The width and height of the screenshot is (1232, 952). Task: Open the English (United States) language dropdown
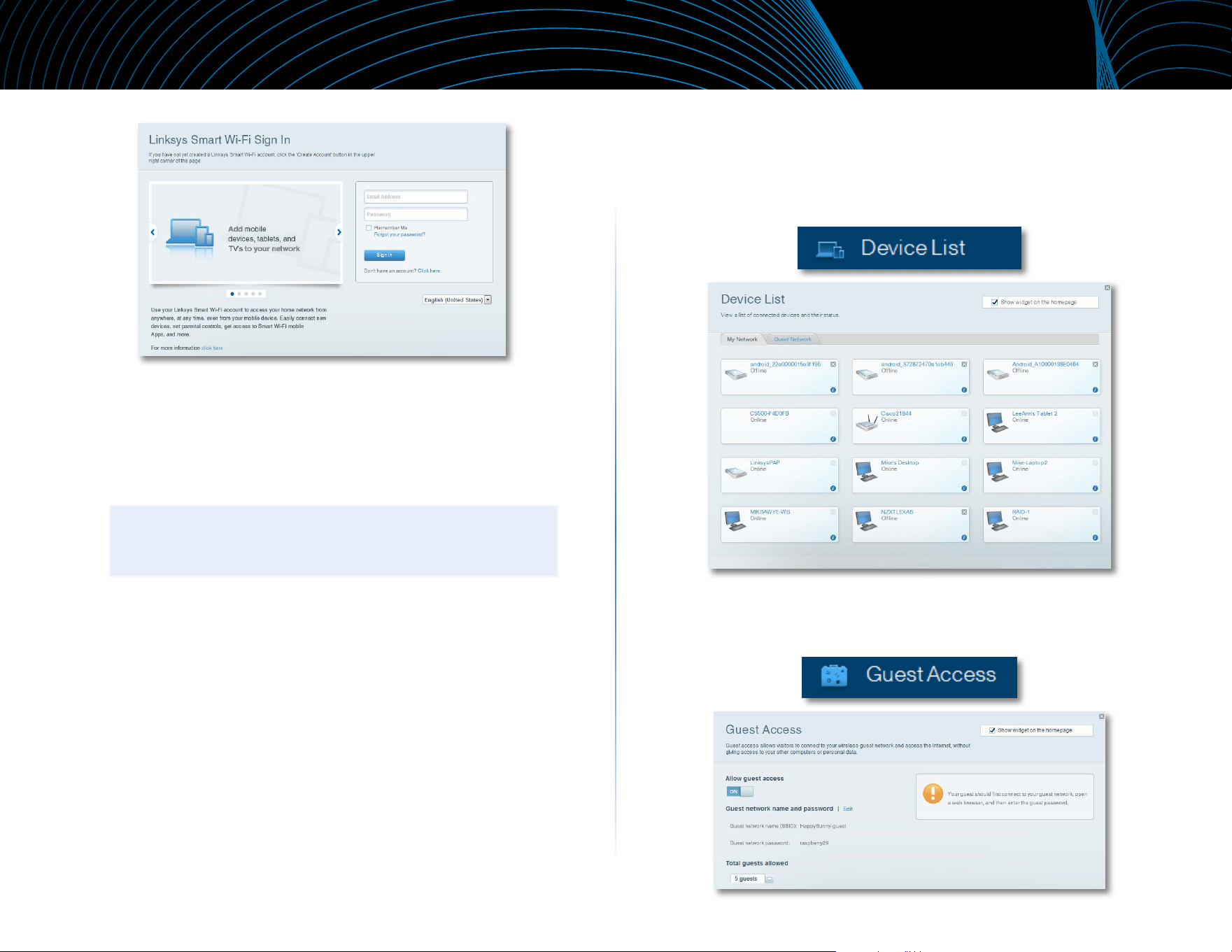pos(458,300)
